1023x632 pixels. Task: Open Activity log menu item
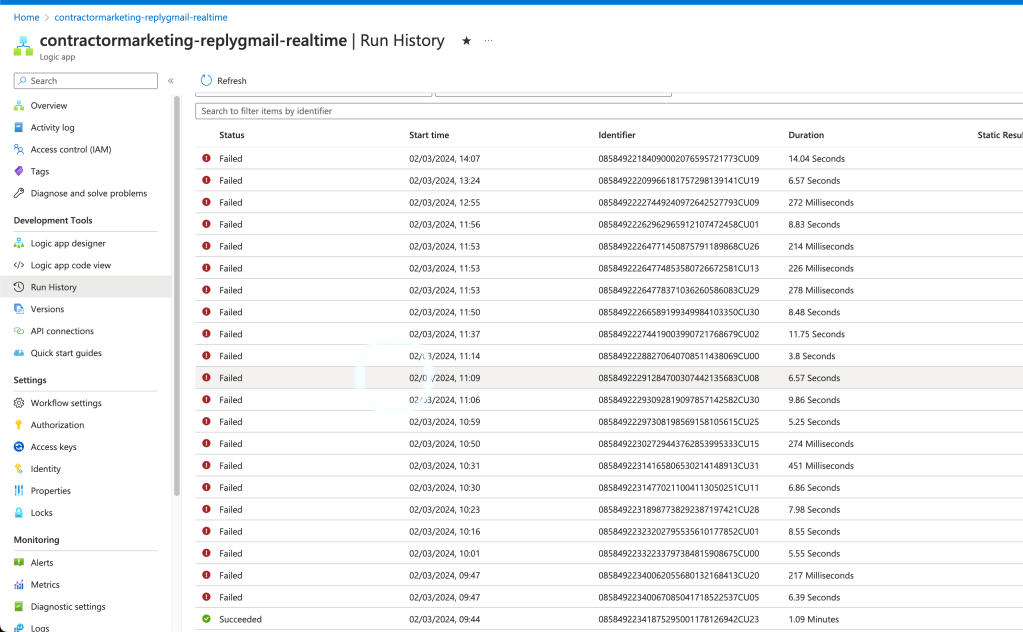[52, 128]
